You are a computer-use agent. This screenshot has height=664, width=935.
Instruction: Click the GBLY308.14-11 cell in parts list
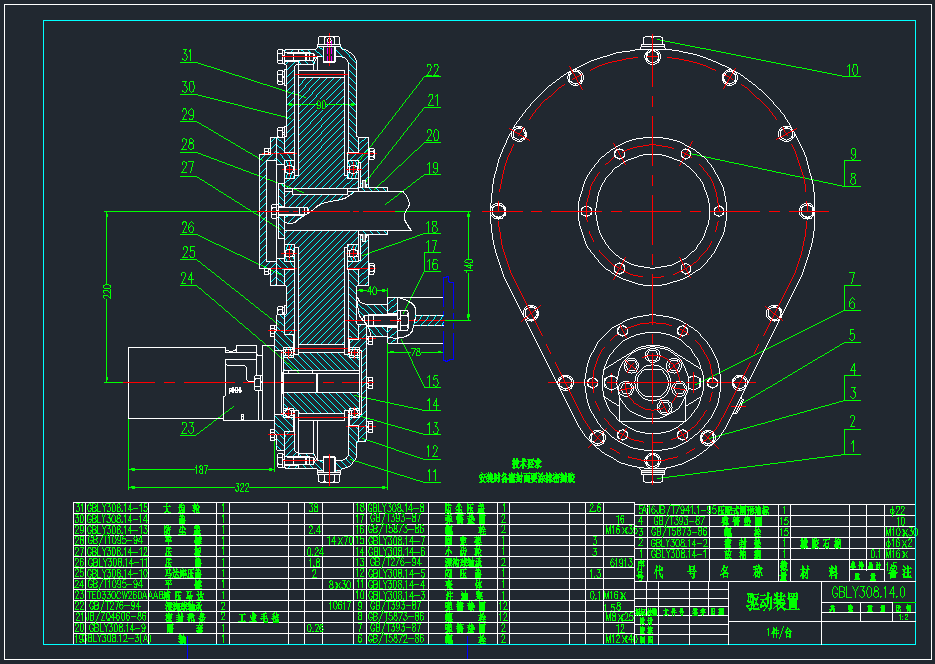pyautogui.click(x=117, y=562)
